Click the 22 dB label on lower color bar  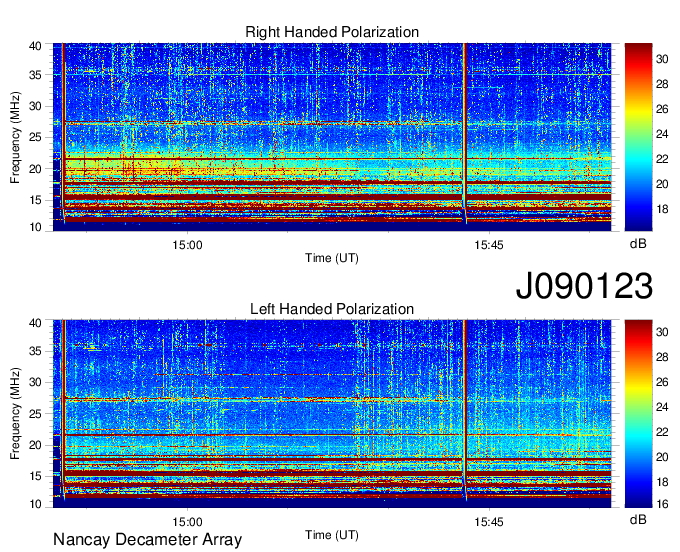(662, 432)
